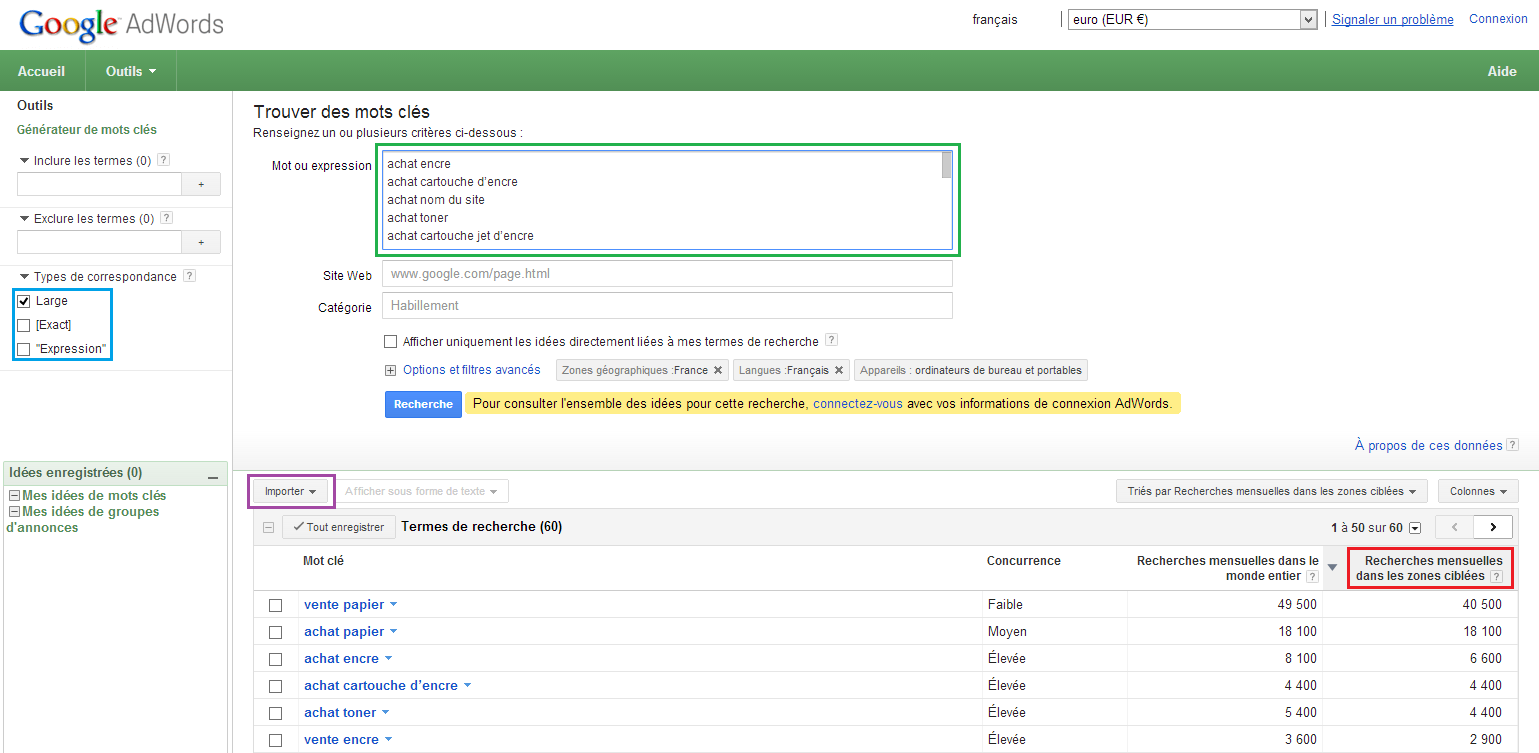Click the connectez-vous link
1539x753 pixels.
(x=858, y=404)
